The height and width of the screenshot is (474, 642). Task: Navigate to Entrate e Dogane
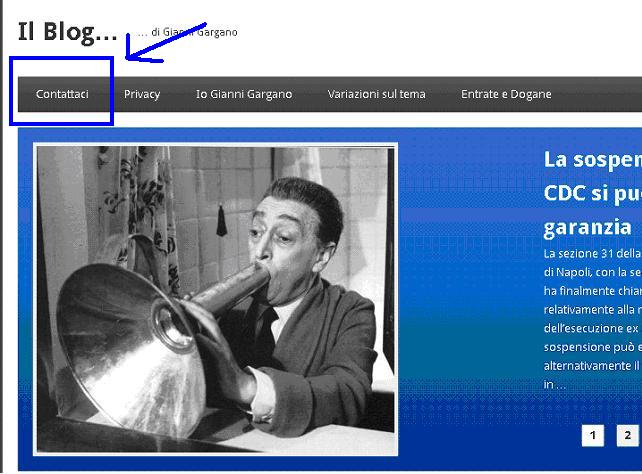click(x=506, y=94)
